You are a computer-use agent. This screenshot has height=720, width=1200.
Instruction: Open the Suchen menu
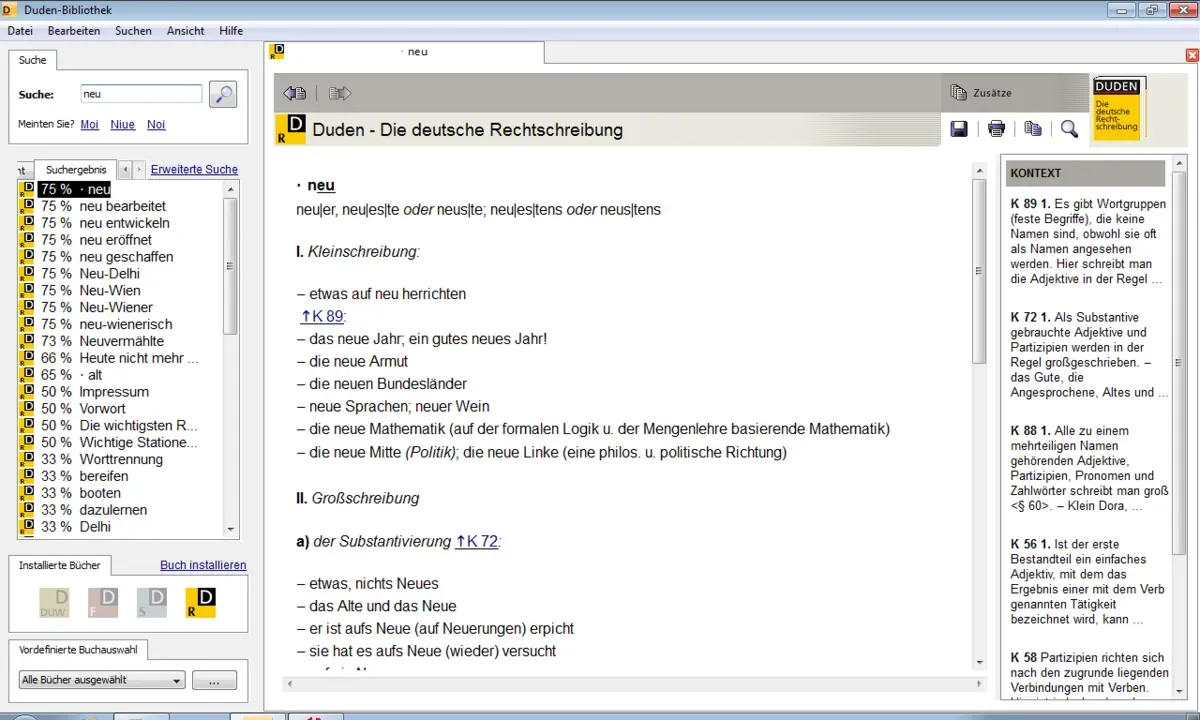click(133, 31)
